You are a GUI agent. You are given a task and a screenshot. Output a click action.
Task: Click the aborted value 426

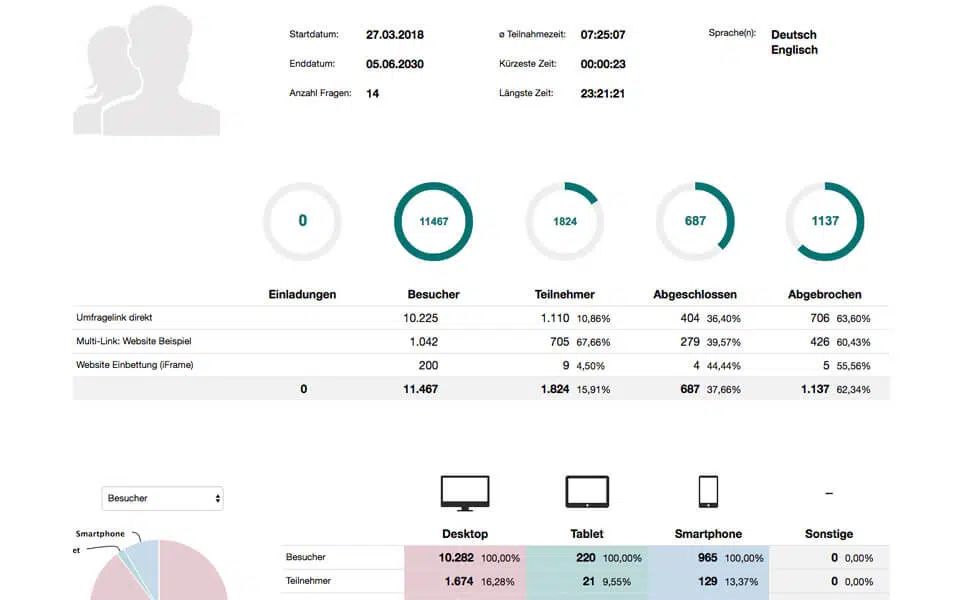[820, 342]
